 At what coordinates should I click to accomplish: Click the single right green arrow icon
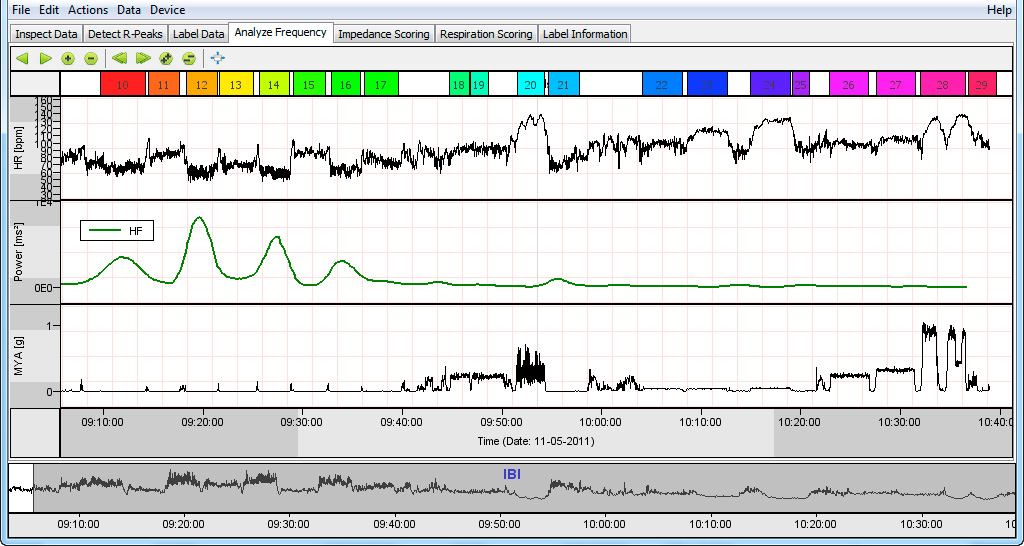(x=45, y=59)
